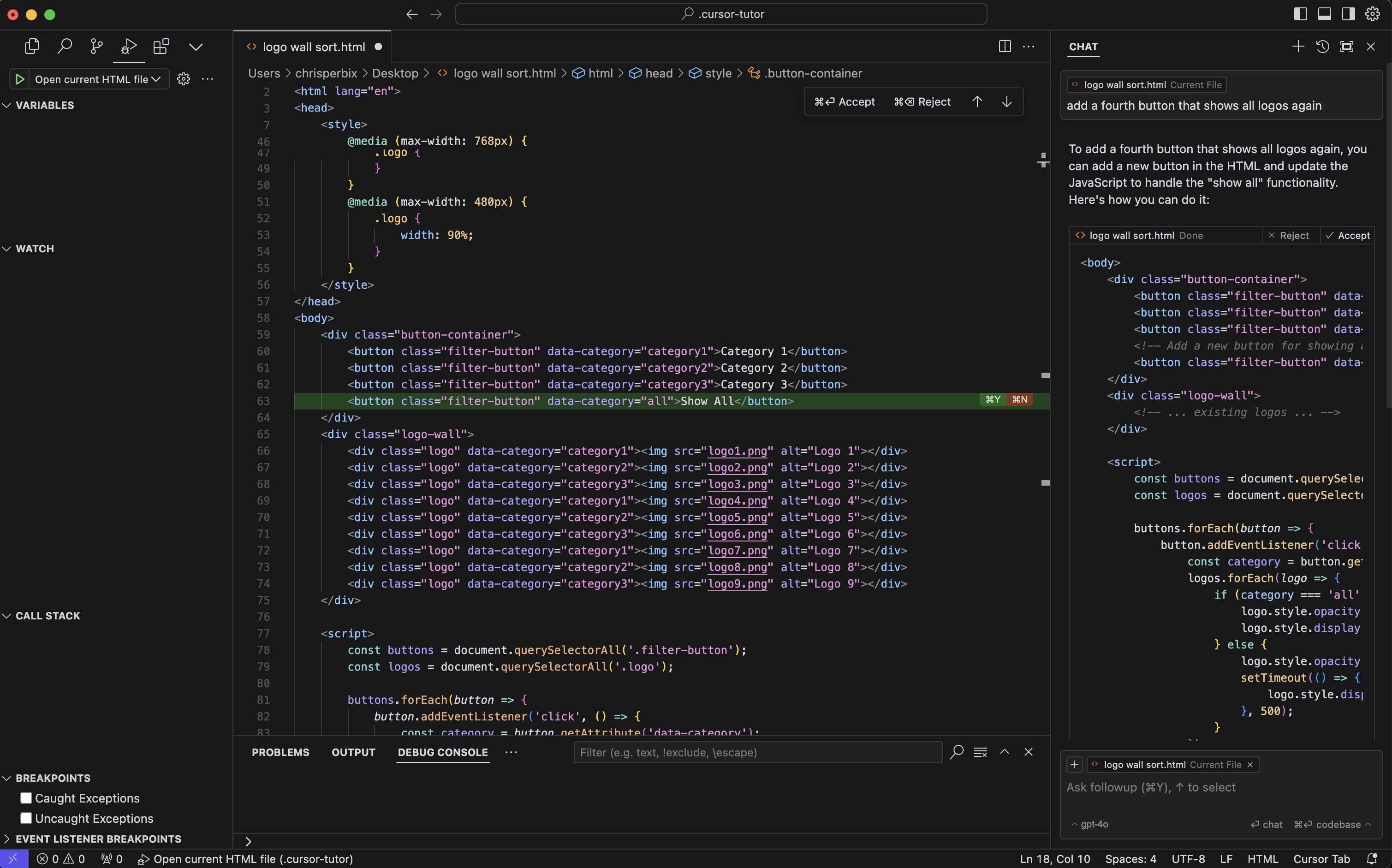Screen dimensions: 1392x868
Task: Show more panel tabs ellipsis
Action: coord(511,753)
